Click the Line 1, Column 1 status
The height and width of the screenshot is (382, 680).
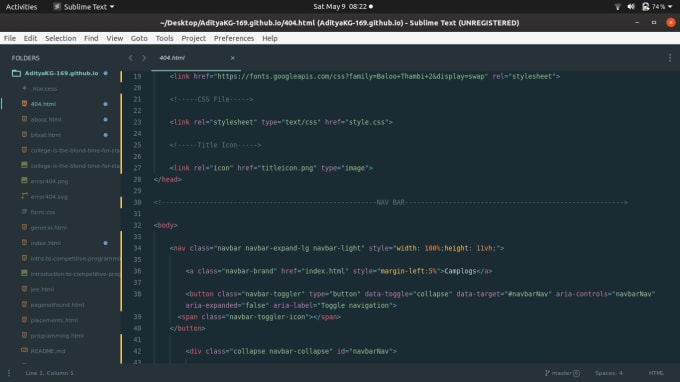point(49,373)
